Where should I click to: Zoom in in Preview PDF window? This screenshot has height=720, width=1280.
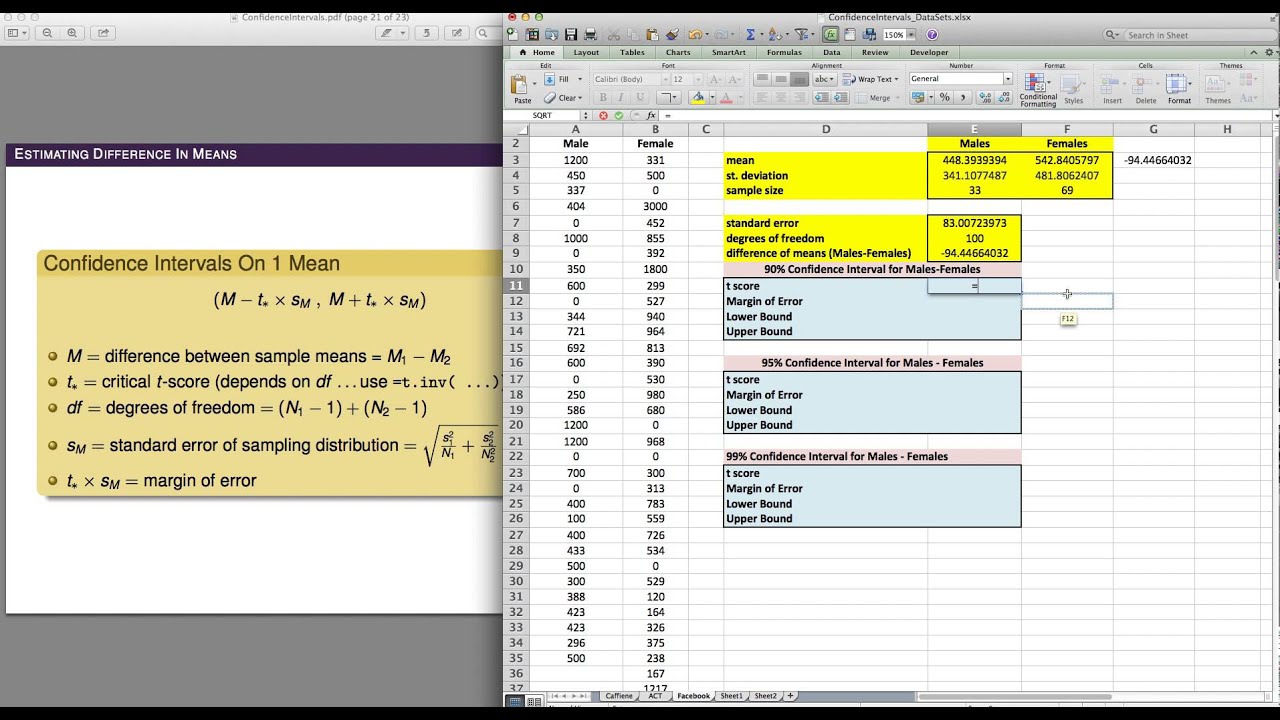72,33
